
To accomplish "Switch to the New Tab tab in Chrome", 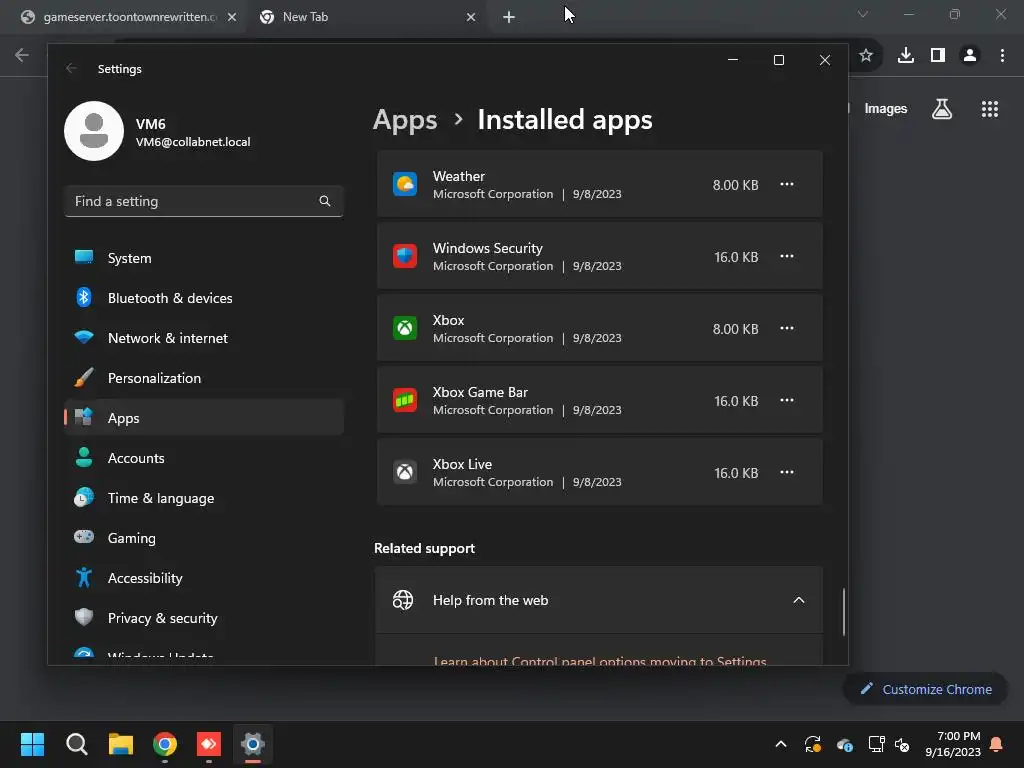I will (x=366, y=17).
